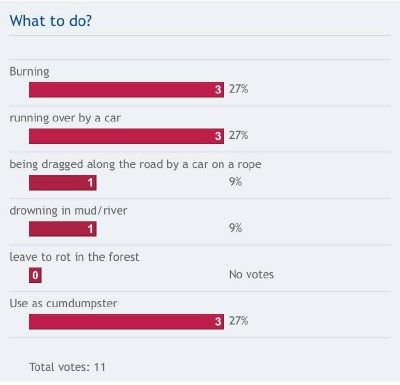The height and width of the screenshot is (385, 400).
Task: Click the 27% beside the bottom option's bar
Action: pos(238,321)
